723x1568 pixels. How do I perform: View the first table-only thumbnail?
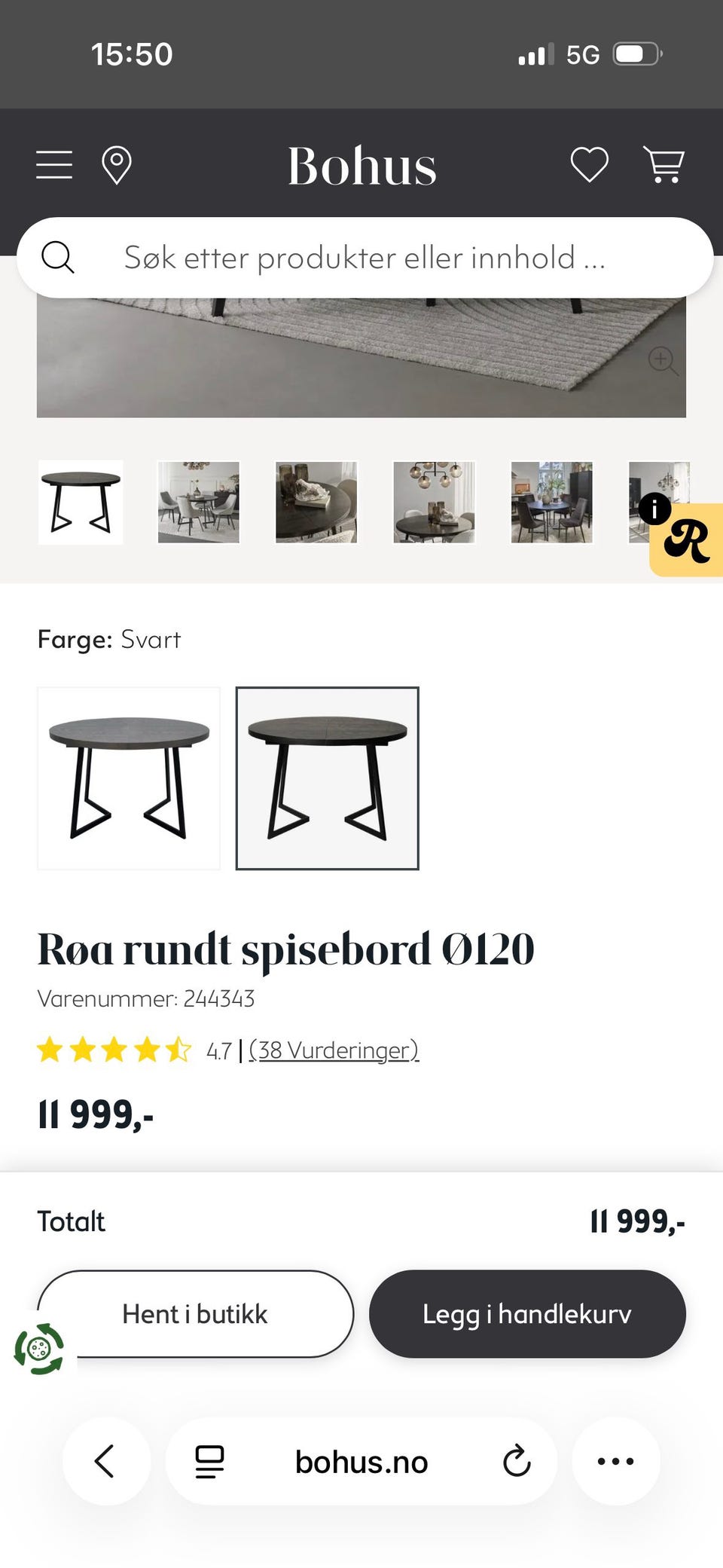click(x=81, y=503)
